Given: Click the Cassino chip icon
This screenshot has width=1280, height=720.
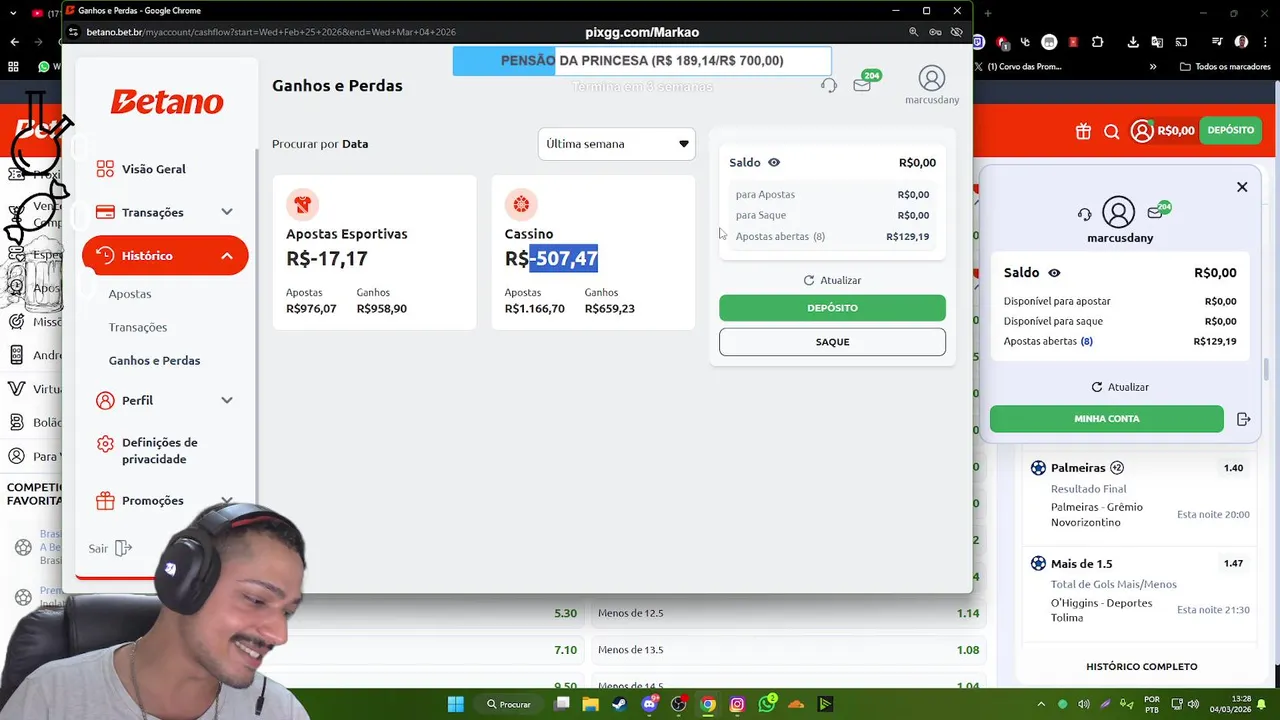Looking at the screenshot, I should [521, 204].
